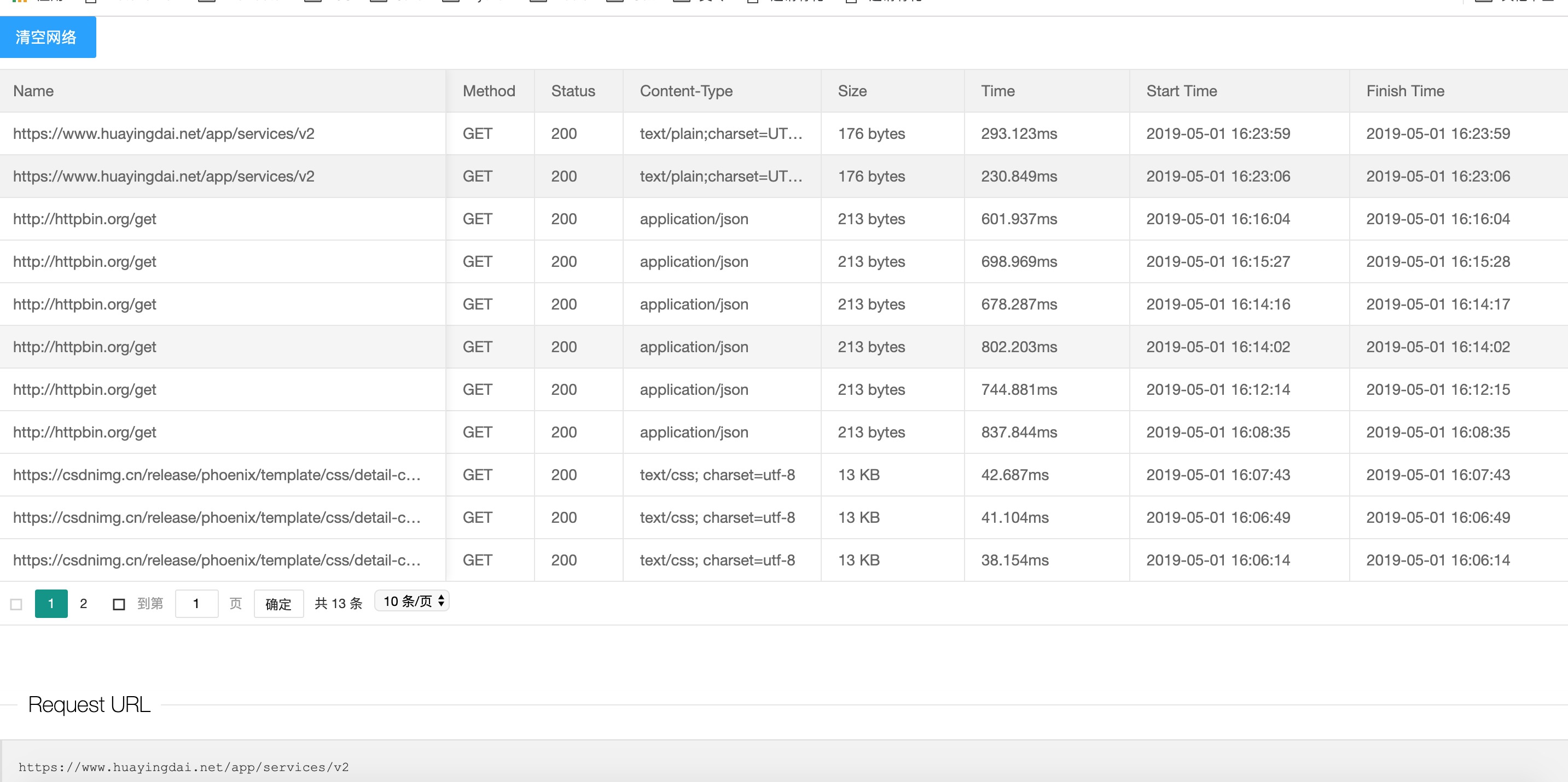The width and height of the screenshot is (1568, 782).
Task: Open the 10 条/页 page size dropdown
Action: coord(412,601)
